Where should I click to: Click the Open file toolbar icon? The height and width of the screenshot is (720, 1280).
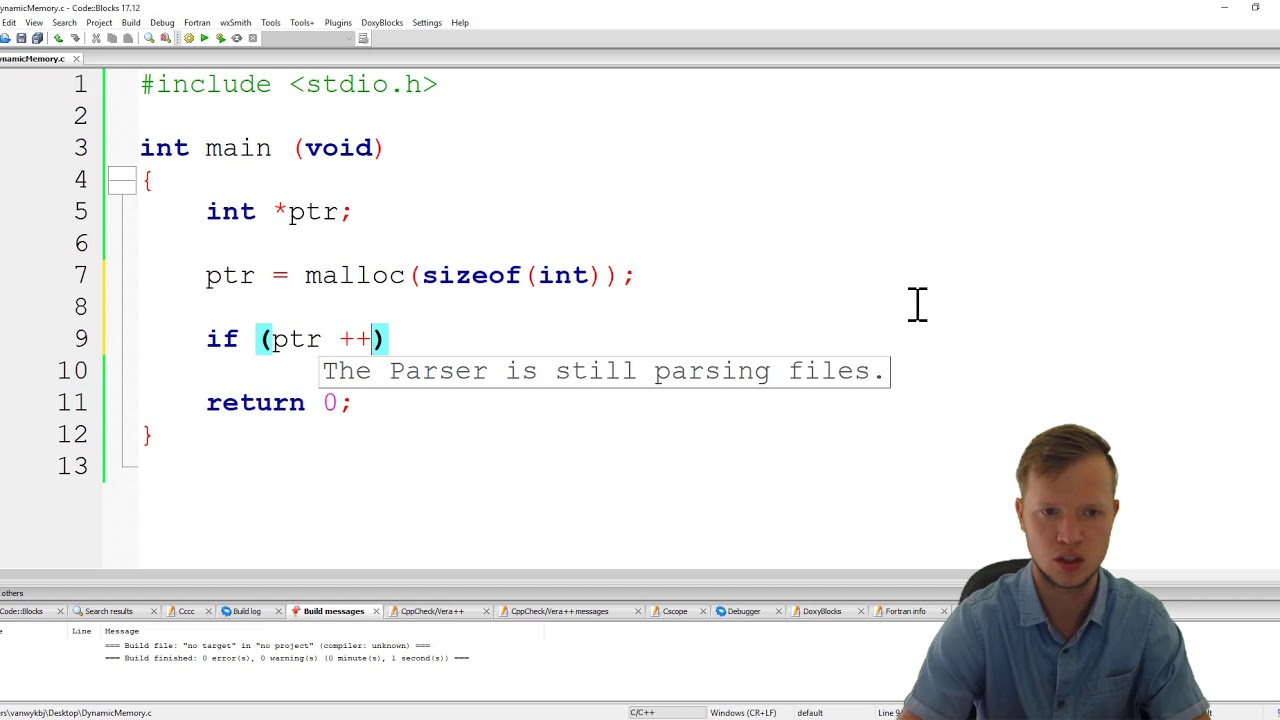point(5,38)
